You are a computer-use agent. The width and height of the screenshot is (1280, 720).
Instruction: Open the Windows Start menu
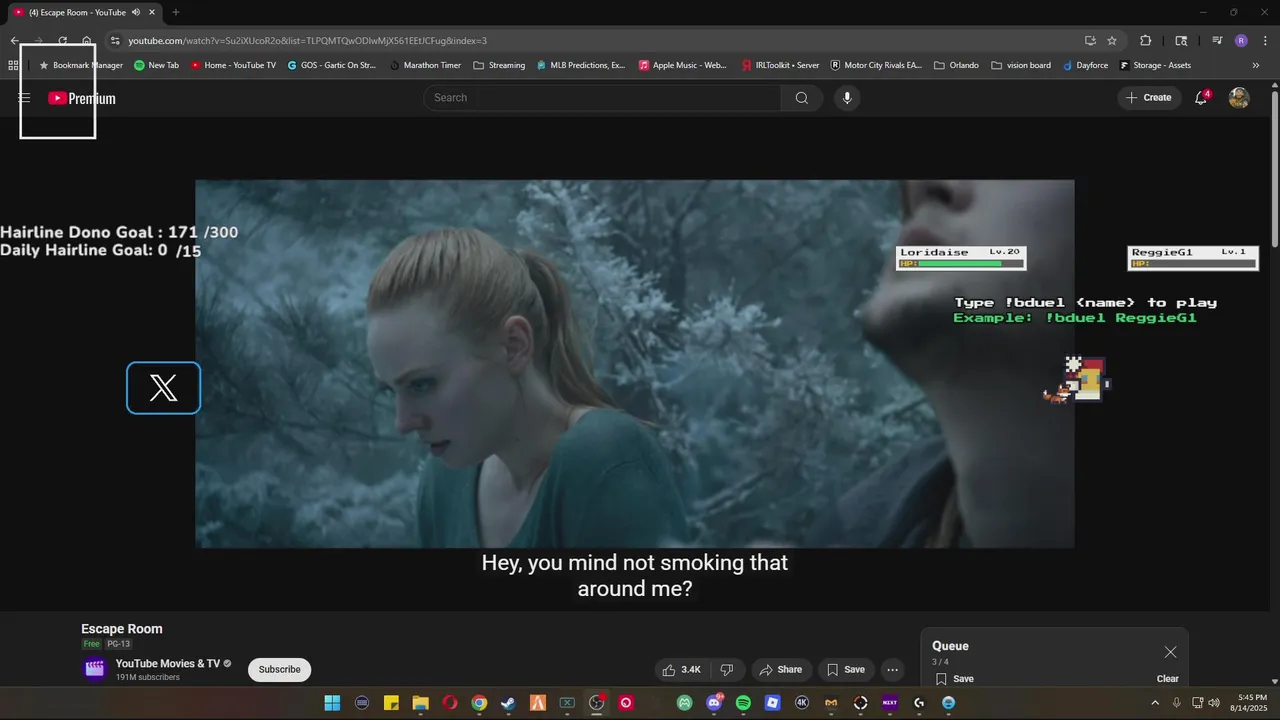(x=332, y=703)
